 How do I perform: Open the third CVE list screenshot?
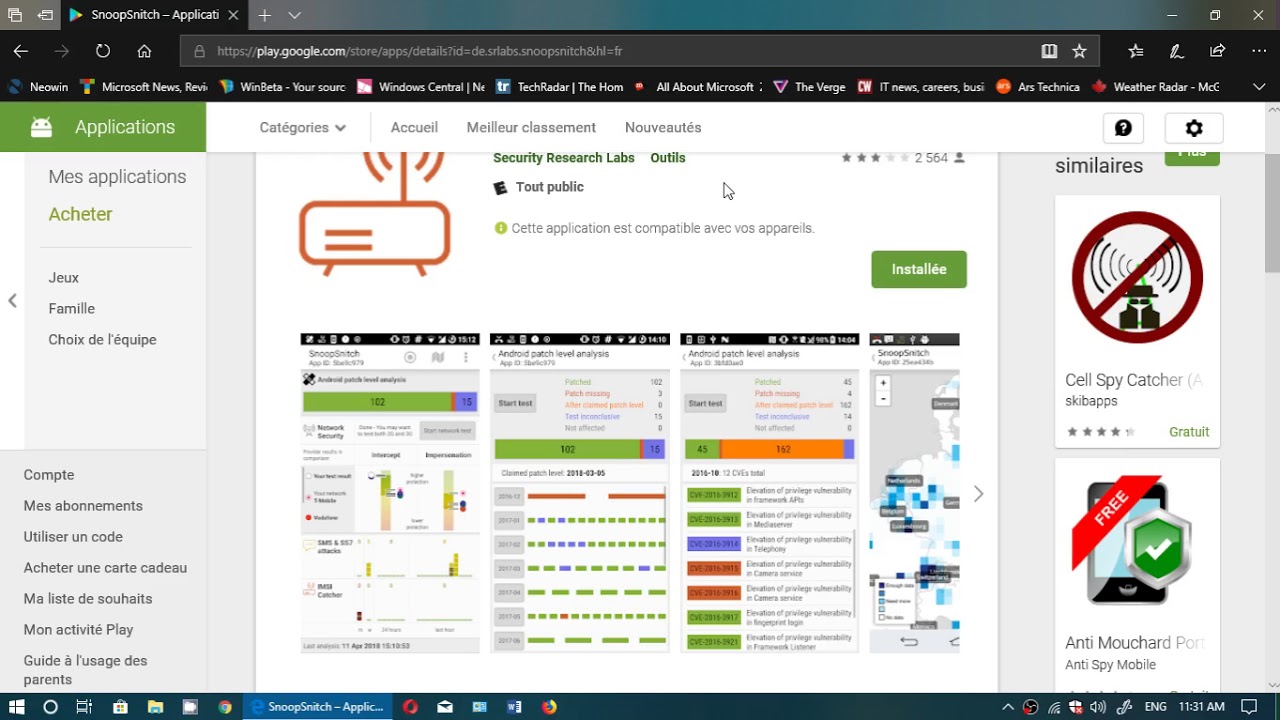click(x=770, y=493)
